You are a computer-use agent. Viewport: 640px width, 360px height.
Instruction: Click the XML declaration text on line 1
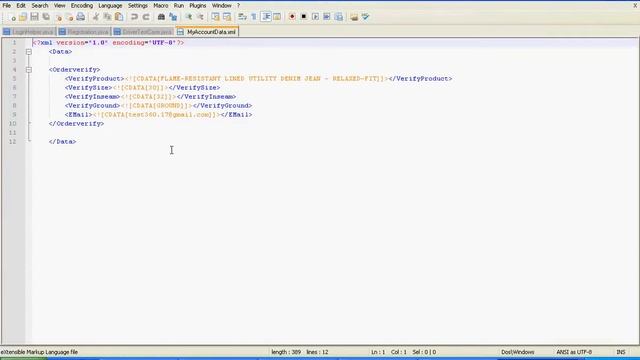108,42
